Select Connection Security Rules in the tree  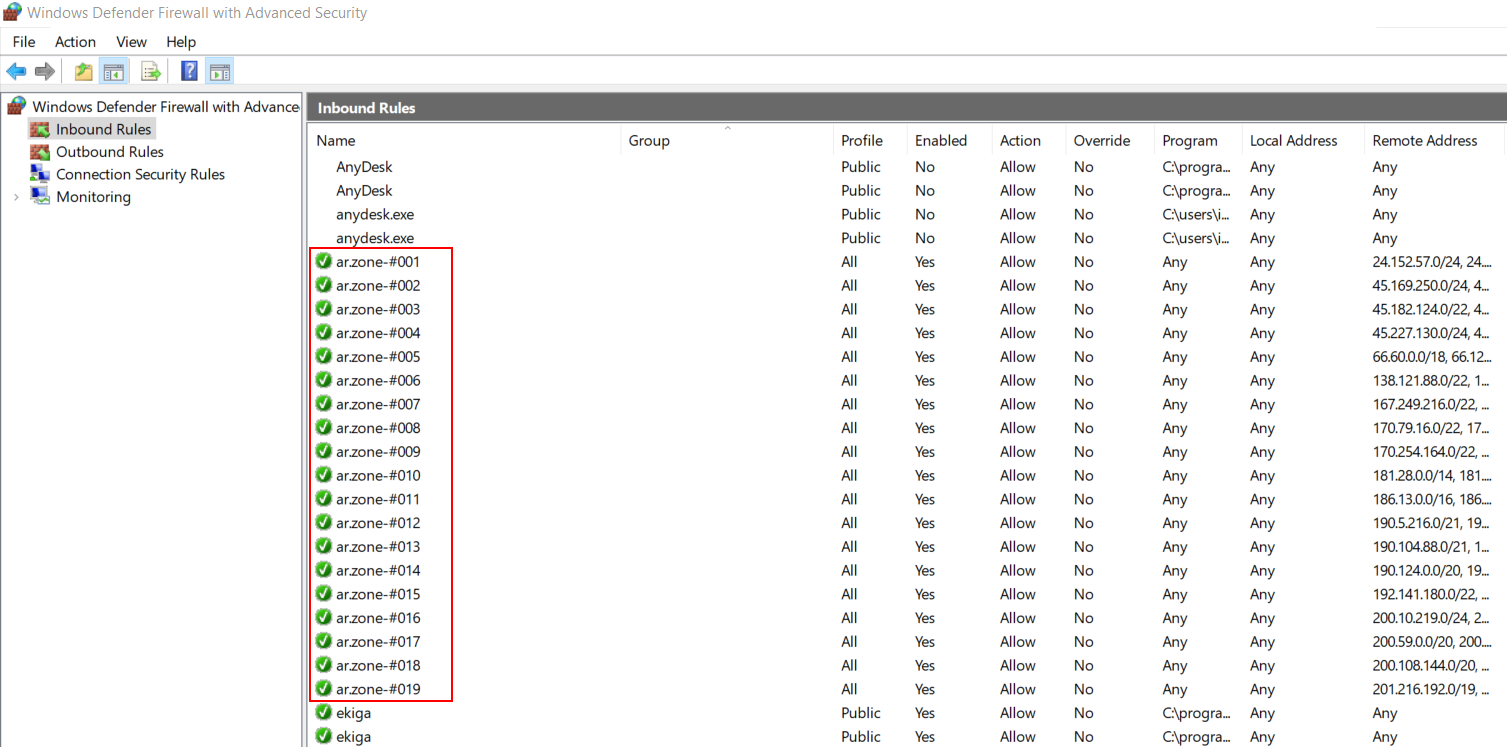click(140, 174)
